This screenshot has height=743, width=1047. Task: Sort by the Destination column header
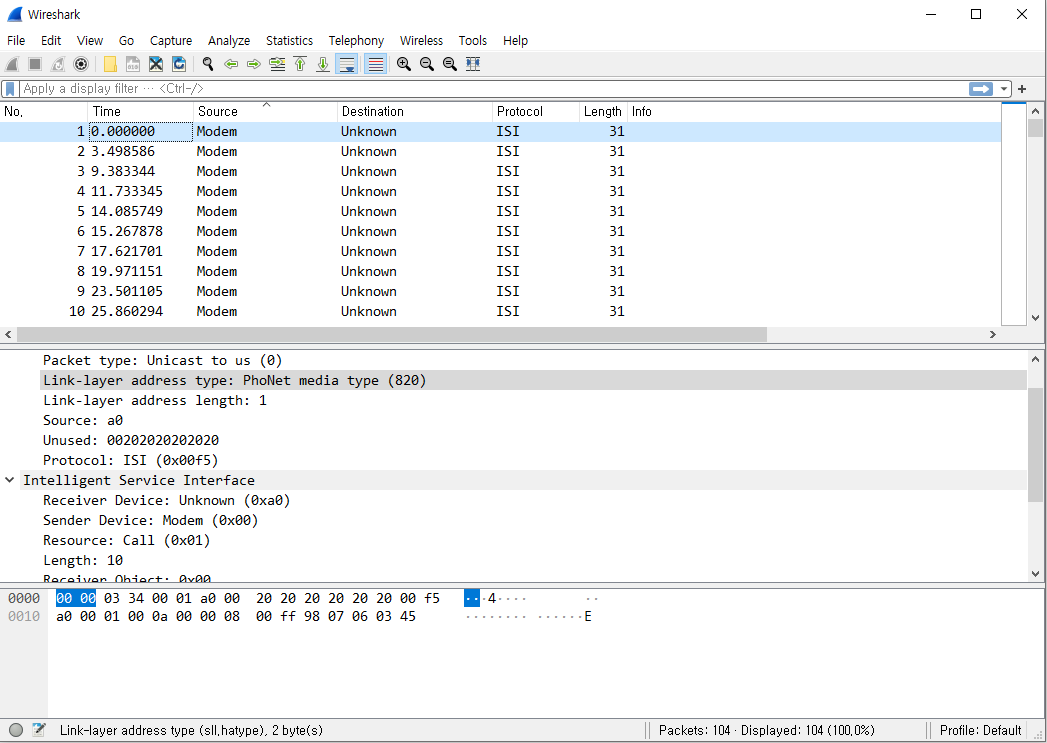pyautogui.click(x=415, y=111)
